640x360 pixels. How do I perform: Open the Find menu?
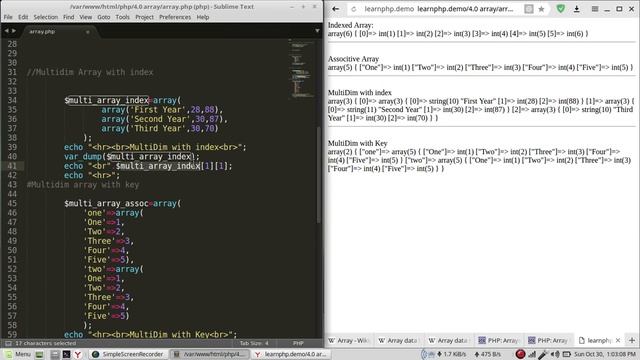pos(69,17)
